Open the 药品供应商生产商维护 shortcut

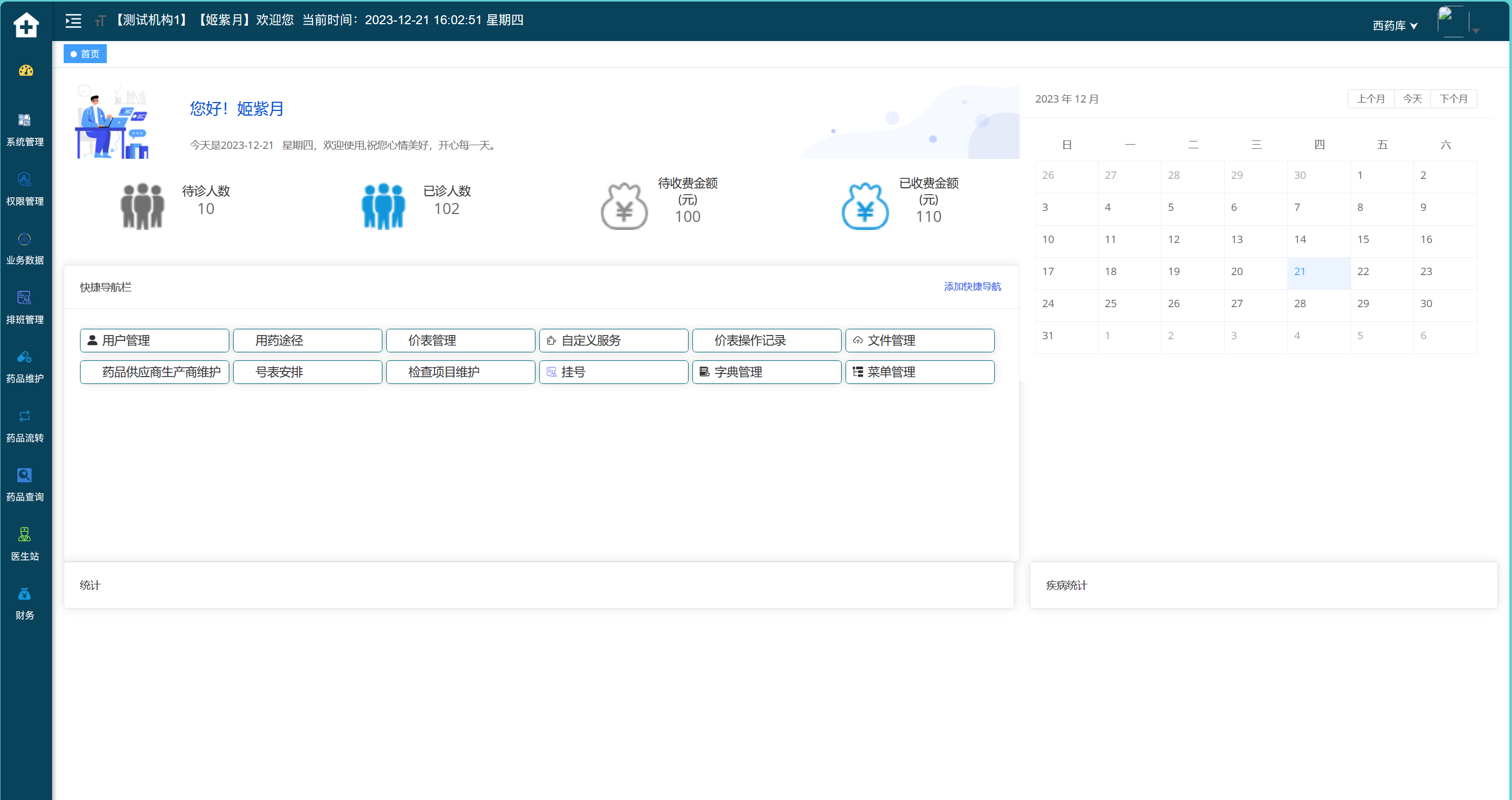(x=154, y=372)
